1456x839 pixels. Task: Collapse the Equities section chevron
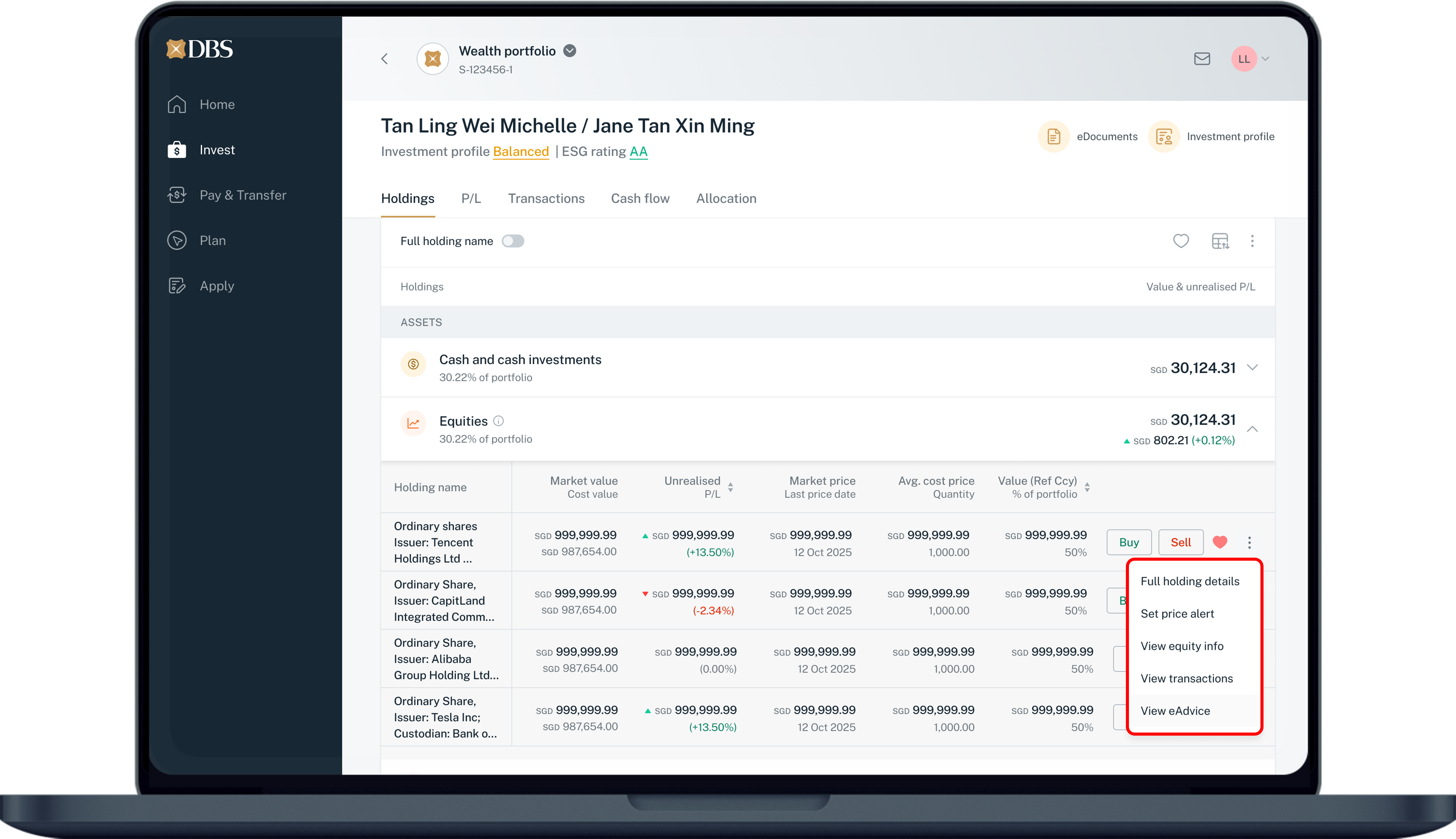click(1252, 429)
